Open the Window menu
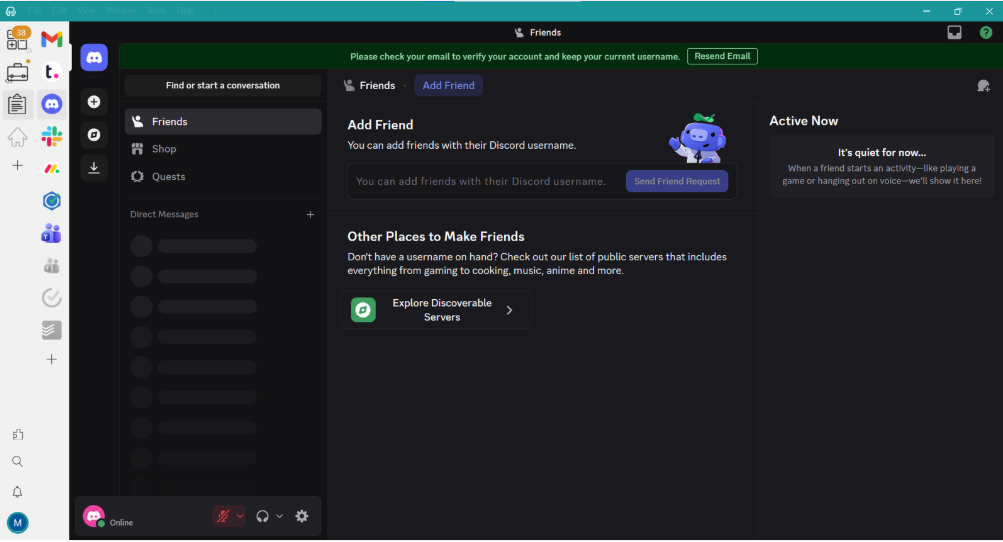Viewport: 1003px width, 542px height. click(120, 11)
